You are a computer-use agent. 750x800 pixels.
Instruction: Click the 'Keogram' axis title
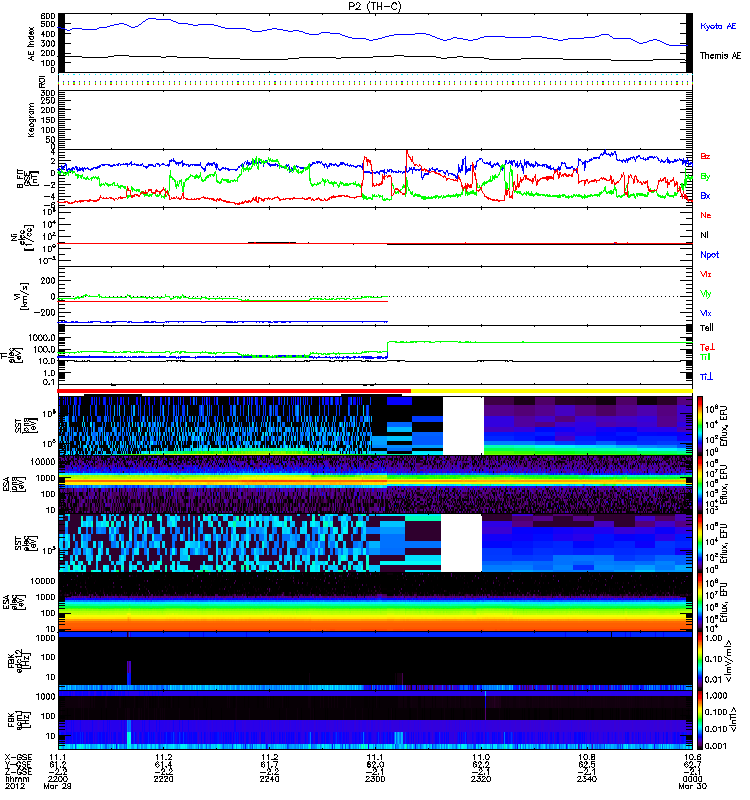pos(32,119)
